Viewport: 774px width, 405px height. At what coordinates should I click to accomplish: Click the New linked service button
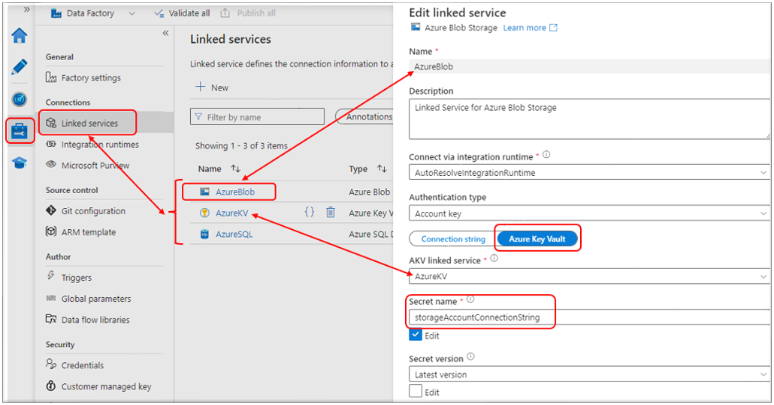coord(212,88)
